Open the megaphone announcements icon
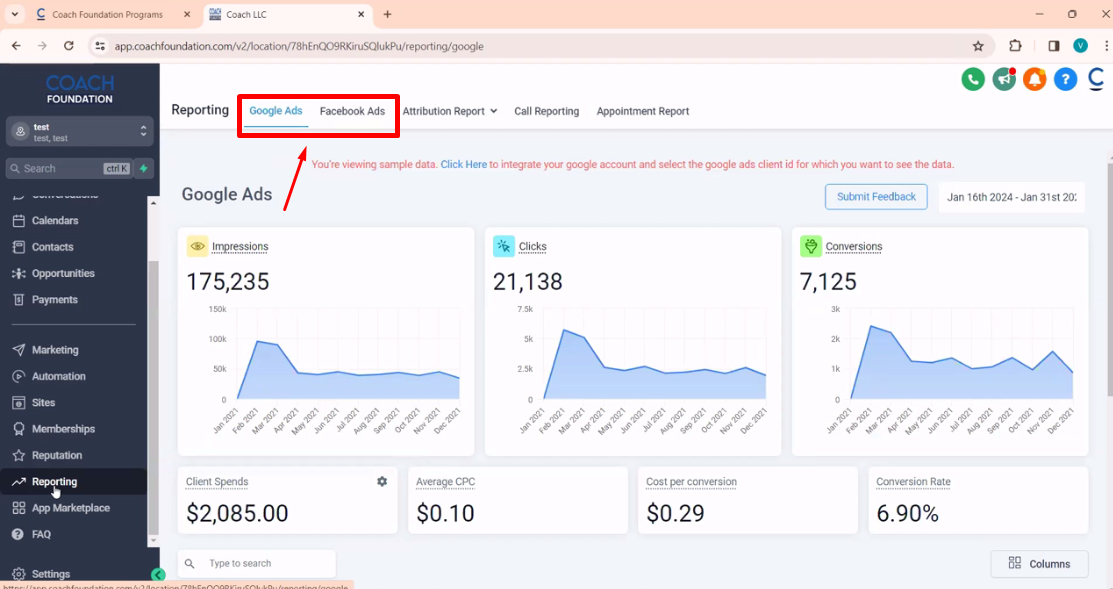Screen dimensions: 1113x589 click(1004, 79)
